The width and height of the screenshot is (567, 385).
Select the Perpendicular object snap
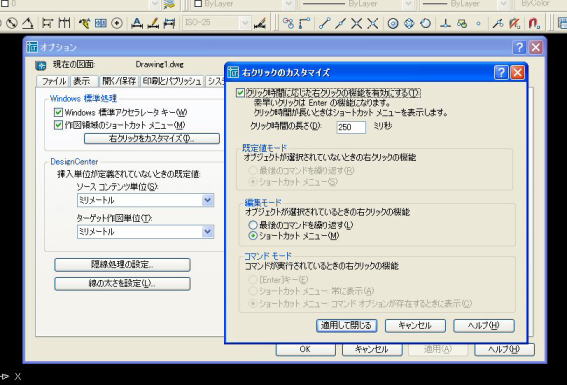coord(446,23)
